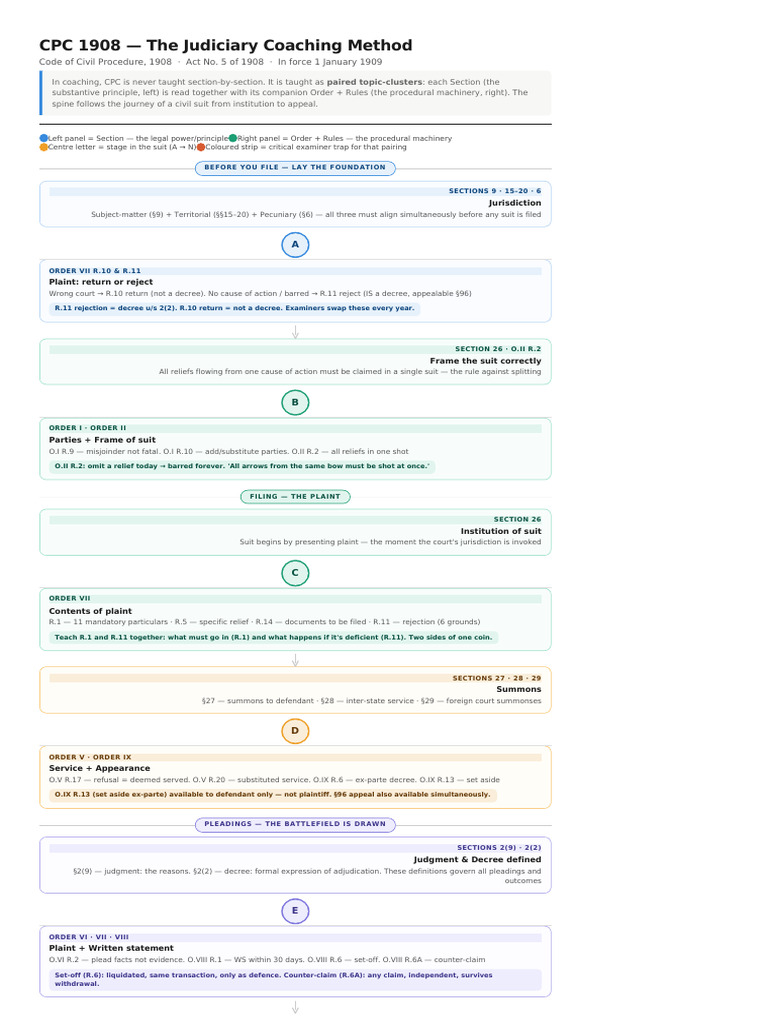
Task: Click 'Service + Appearance' title
Action: click(x=99, y=768)
